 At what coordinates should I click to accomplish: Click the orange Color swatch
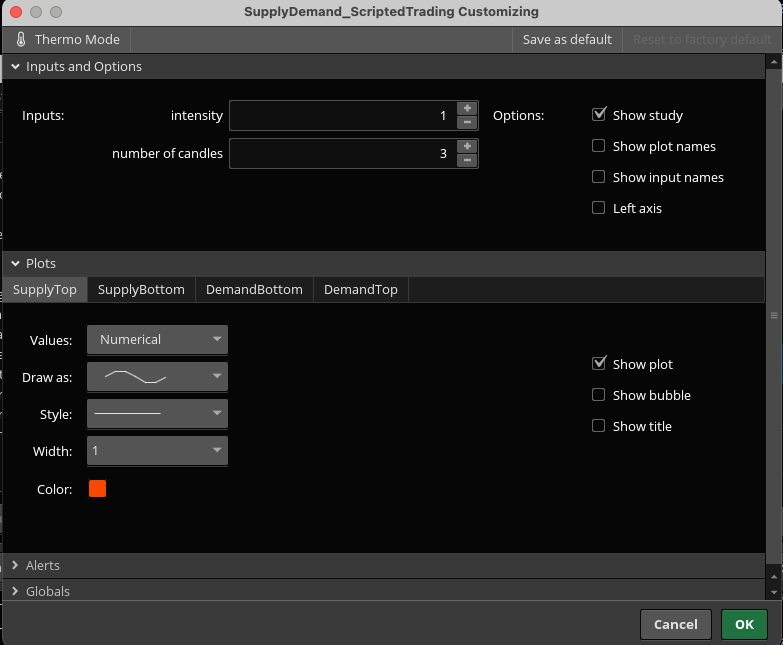pos(97,489)
